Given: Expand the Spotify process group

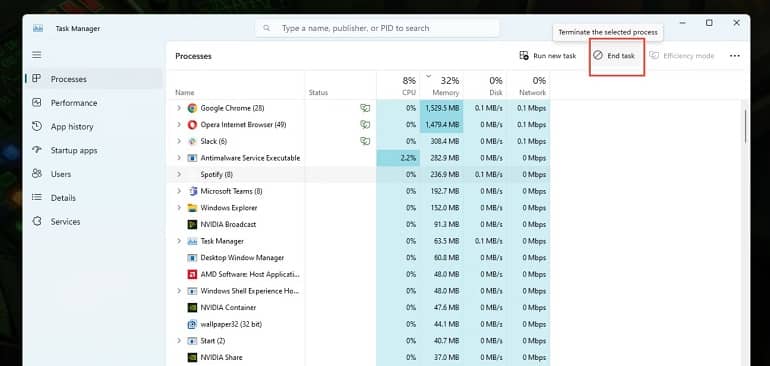Looking at the screenshot, I should pyautogui.click(x=179, y=174).
